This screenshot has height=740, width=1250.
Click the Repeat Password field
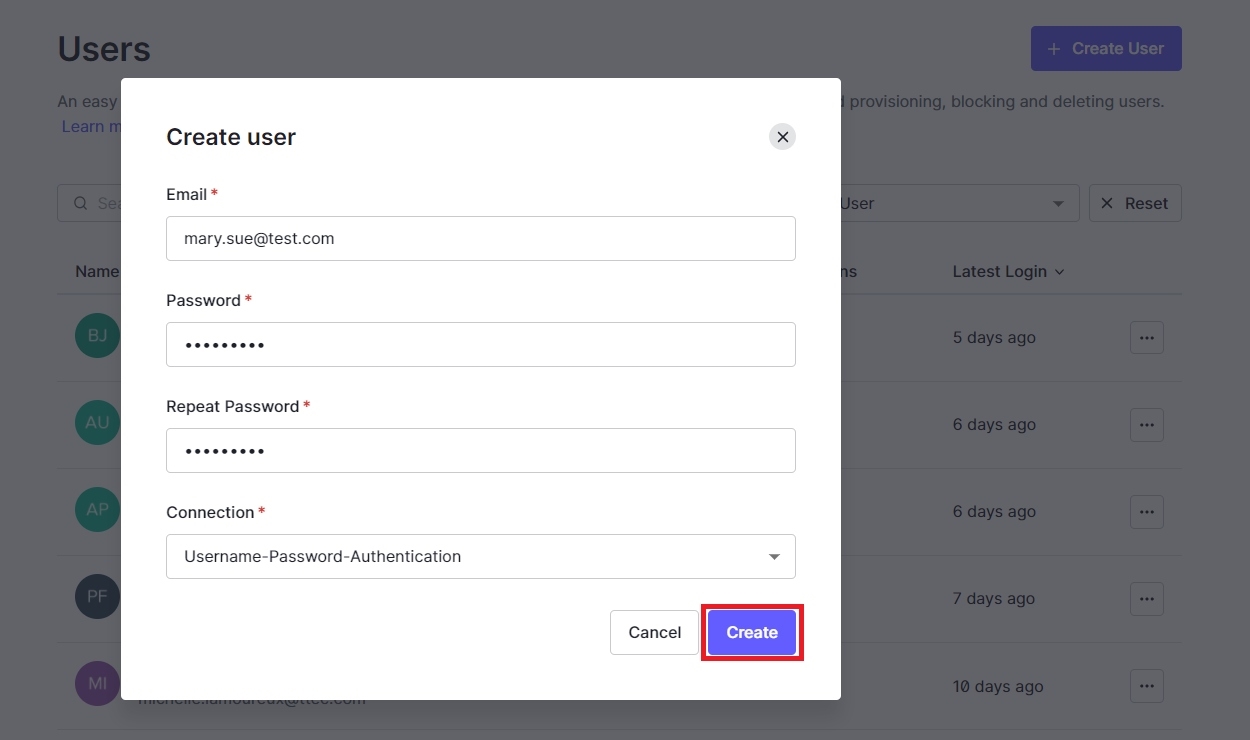coord(480,451)
